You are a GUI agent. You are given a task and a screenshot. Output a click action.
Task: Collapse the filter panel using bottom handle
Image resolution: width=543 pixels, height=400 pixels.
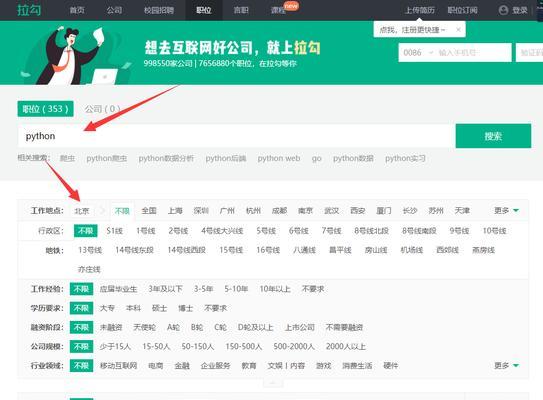[x=273, y=383]
